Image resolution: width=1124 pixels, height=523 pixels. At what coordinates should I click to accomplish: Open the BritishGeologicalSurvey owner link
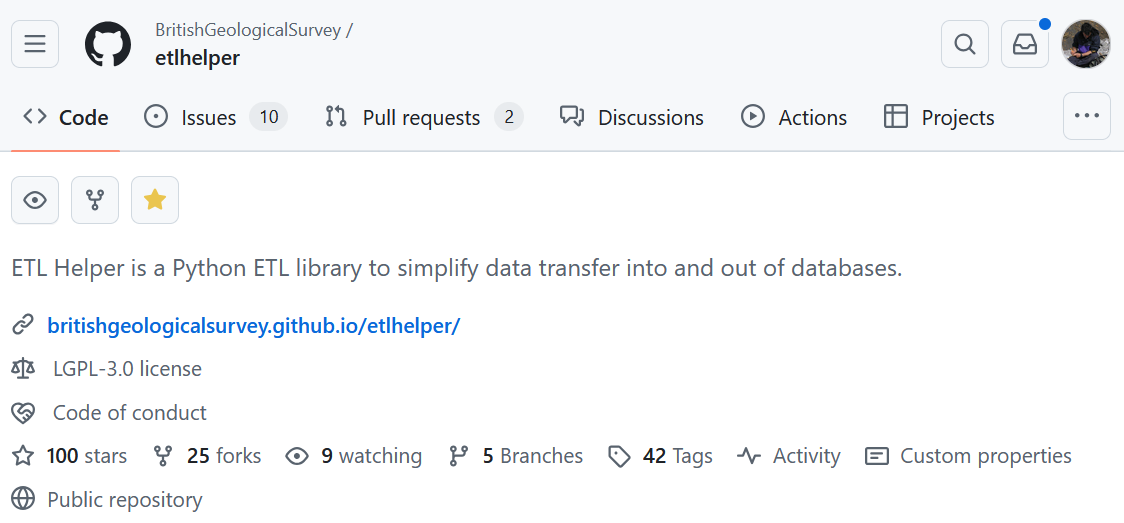click(248, 30)
